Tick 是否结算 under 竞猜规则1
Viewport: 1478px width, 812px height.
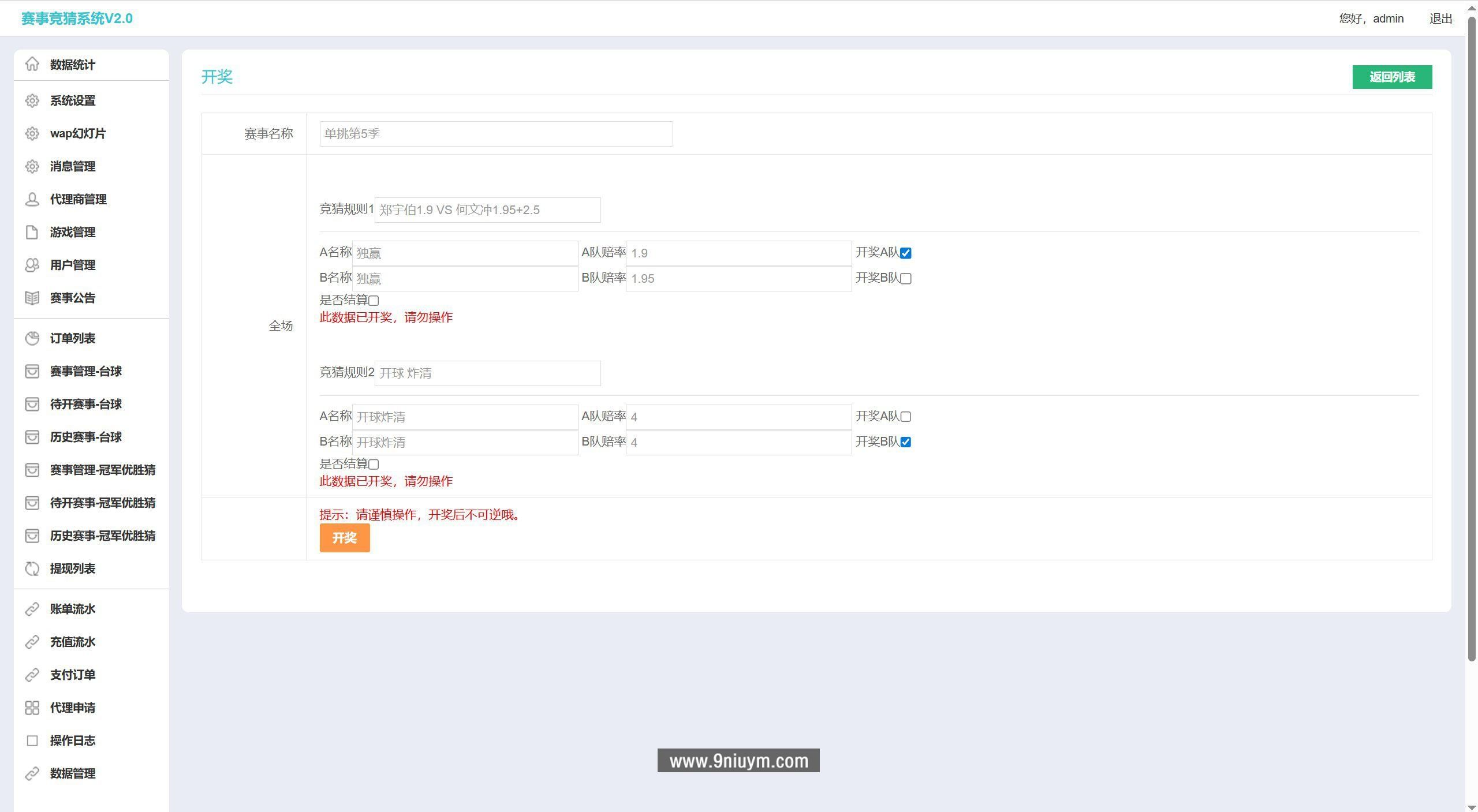point(374,301)
